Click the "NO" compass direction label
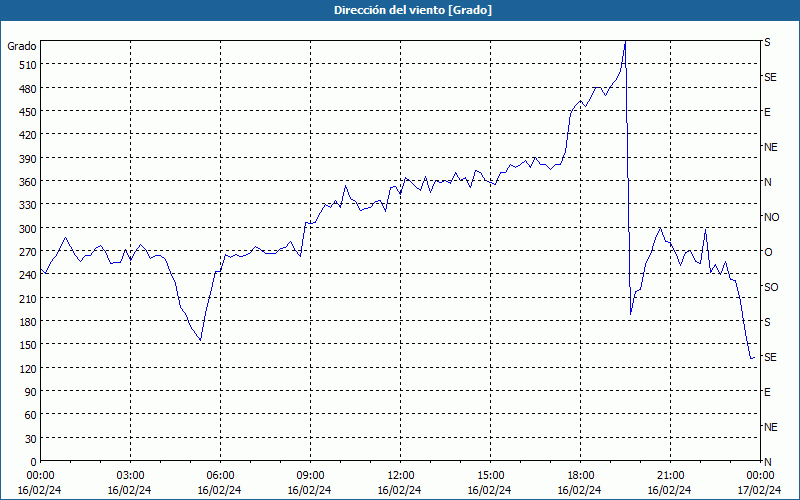Viewport: 800px width, 500px height. pos(771,217)
